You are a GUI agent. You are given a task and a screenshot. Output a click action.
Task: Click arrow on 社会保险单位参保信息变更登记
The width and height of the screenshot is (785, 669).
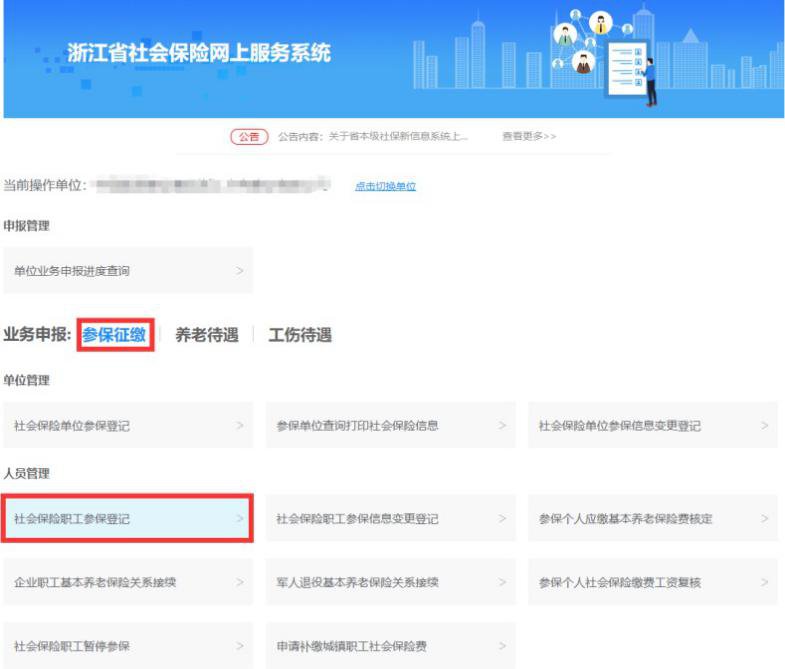point(764,425)
